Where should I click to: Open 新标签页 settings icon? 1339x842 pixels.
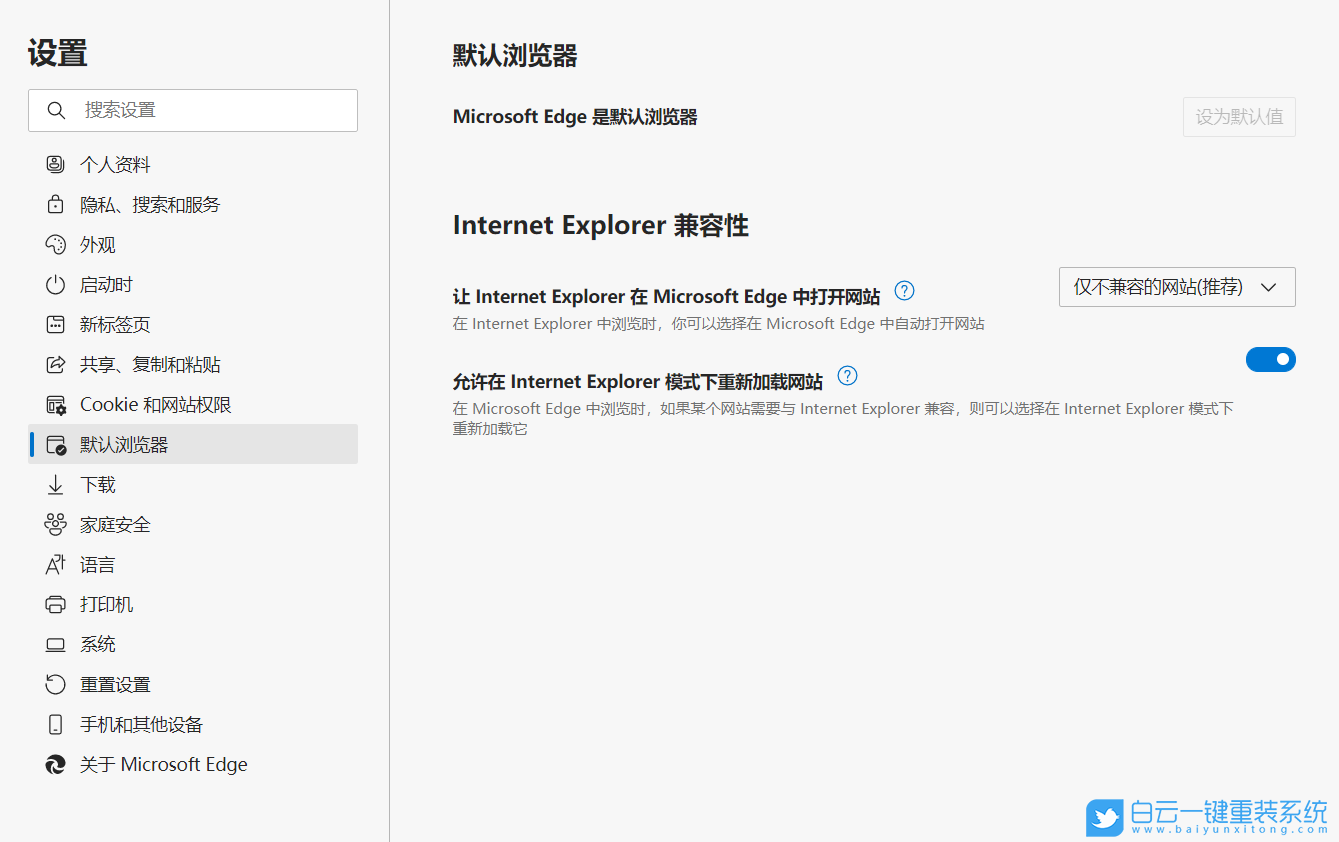pyautogui.click(x=55, y=324)
